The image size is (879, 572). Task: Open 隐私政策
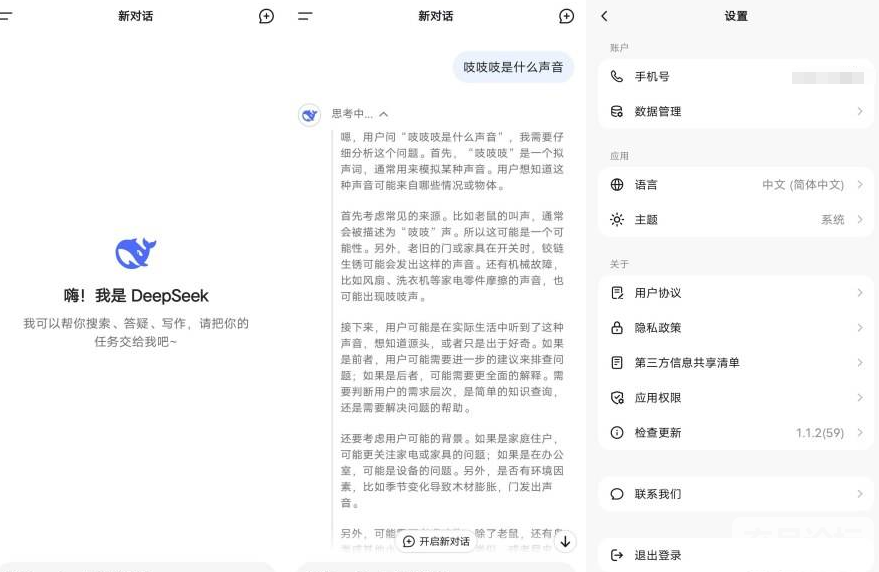735,327
